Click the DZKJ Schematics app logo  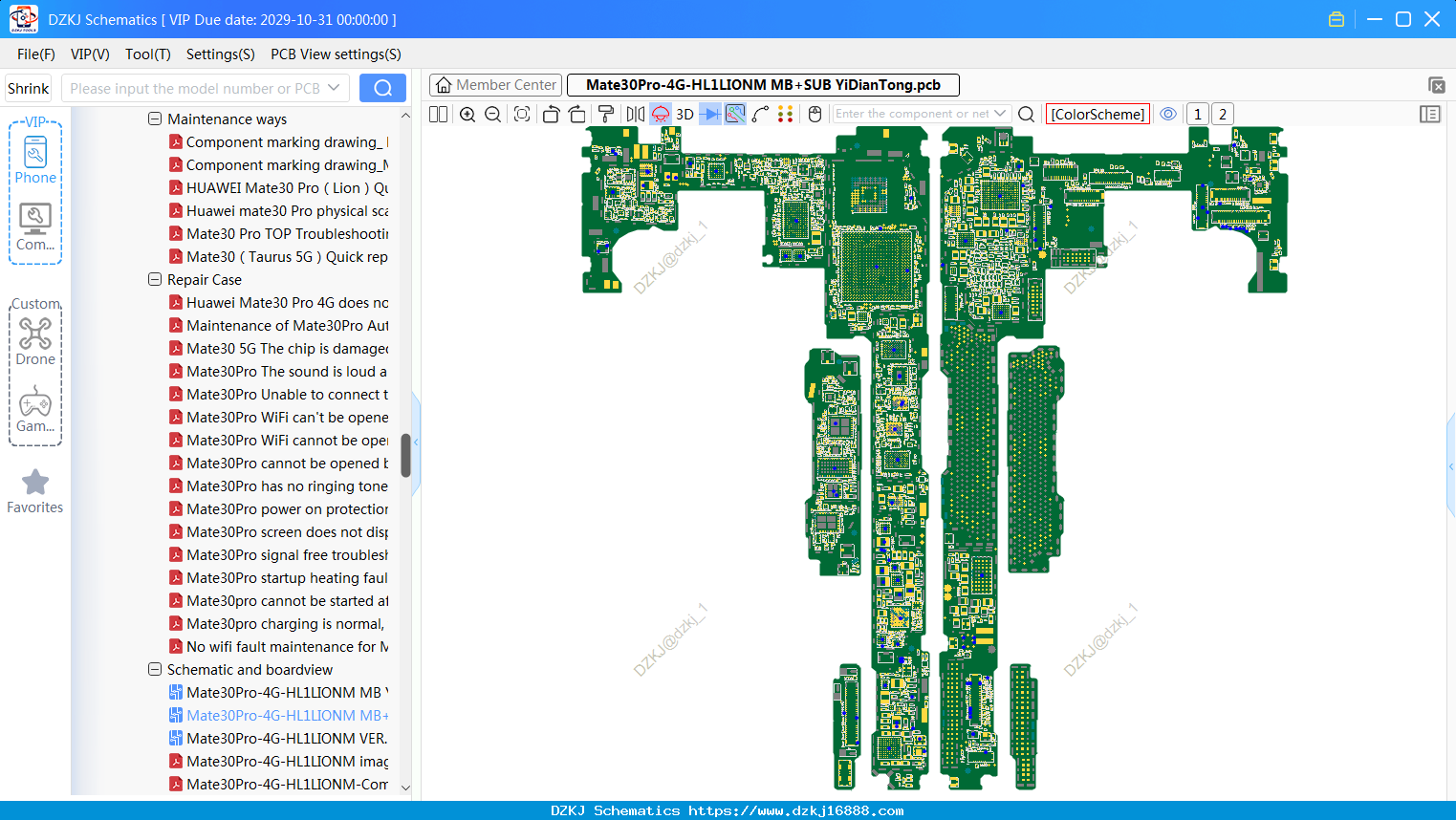point(23,19)
